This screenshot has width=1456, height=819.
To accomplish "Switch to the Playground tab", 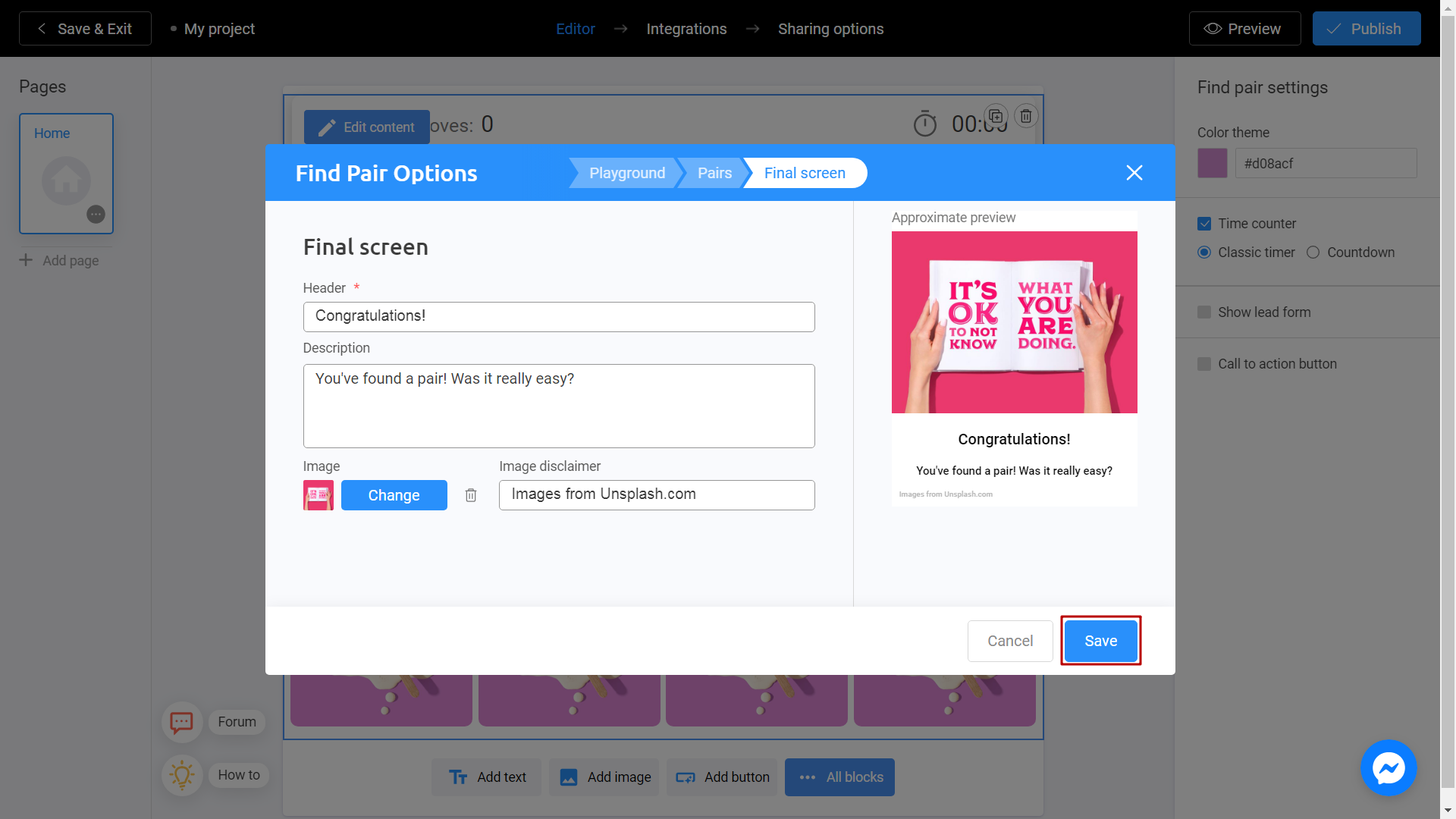I will click(x=627, y=173).
